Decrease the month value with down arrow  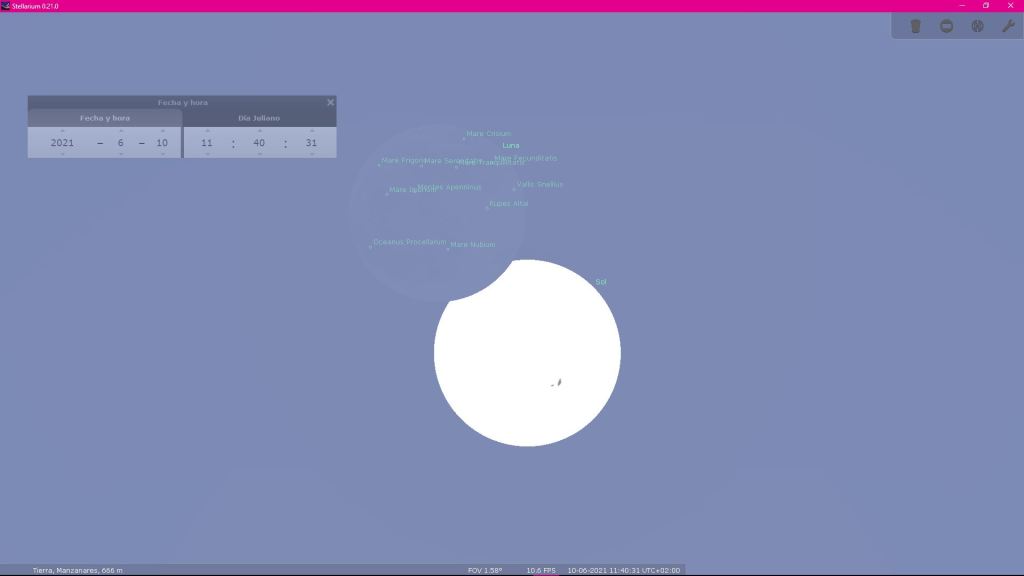coord(120,154)
